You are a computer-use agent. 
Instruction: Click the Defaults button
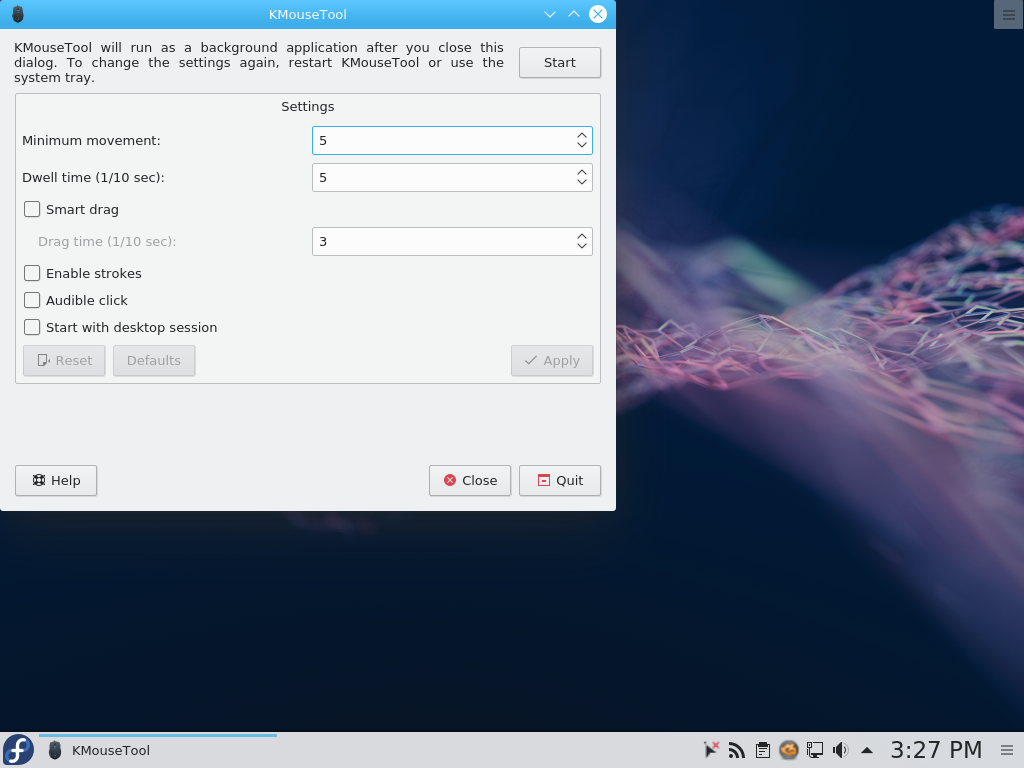click(154, 360)
